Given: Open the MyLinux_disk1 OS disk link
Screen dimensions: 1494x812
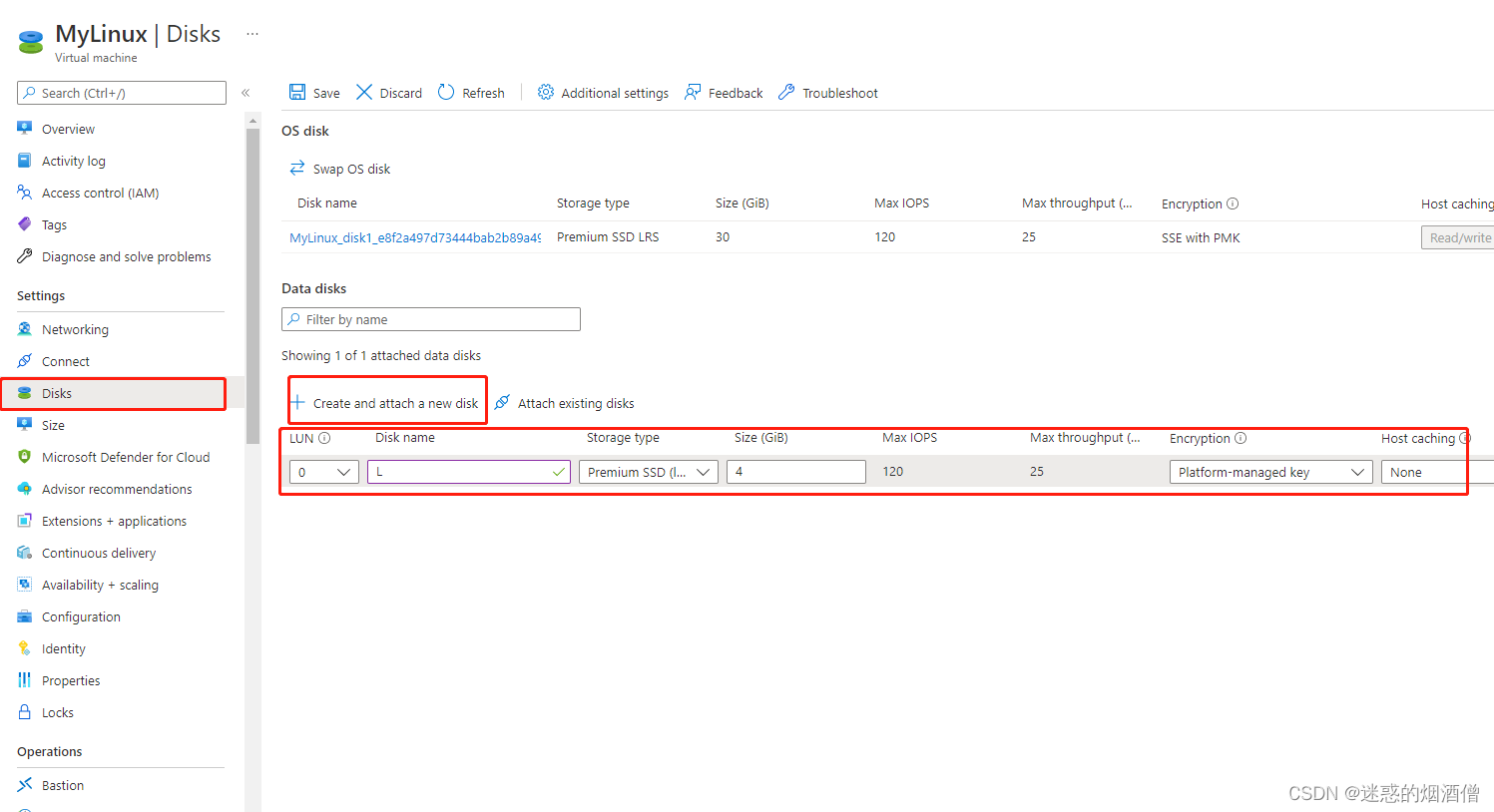Looking at the screenshot, I should (x=414, y=236).
